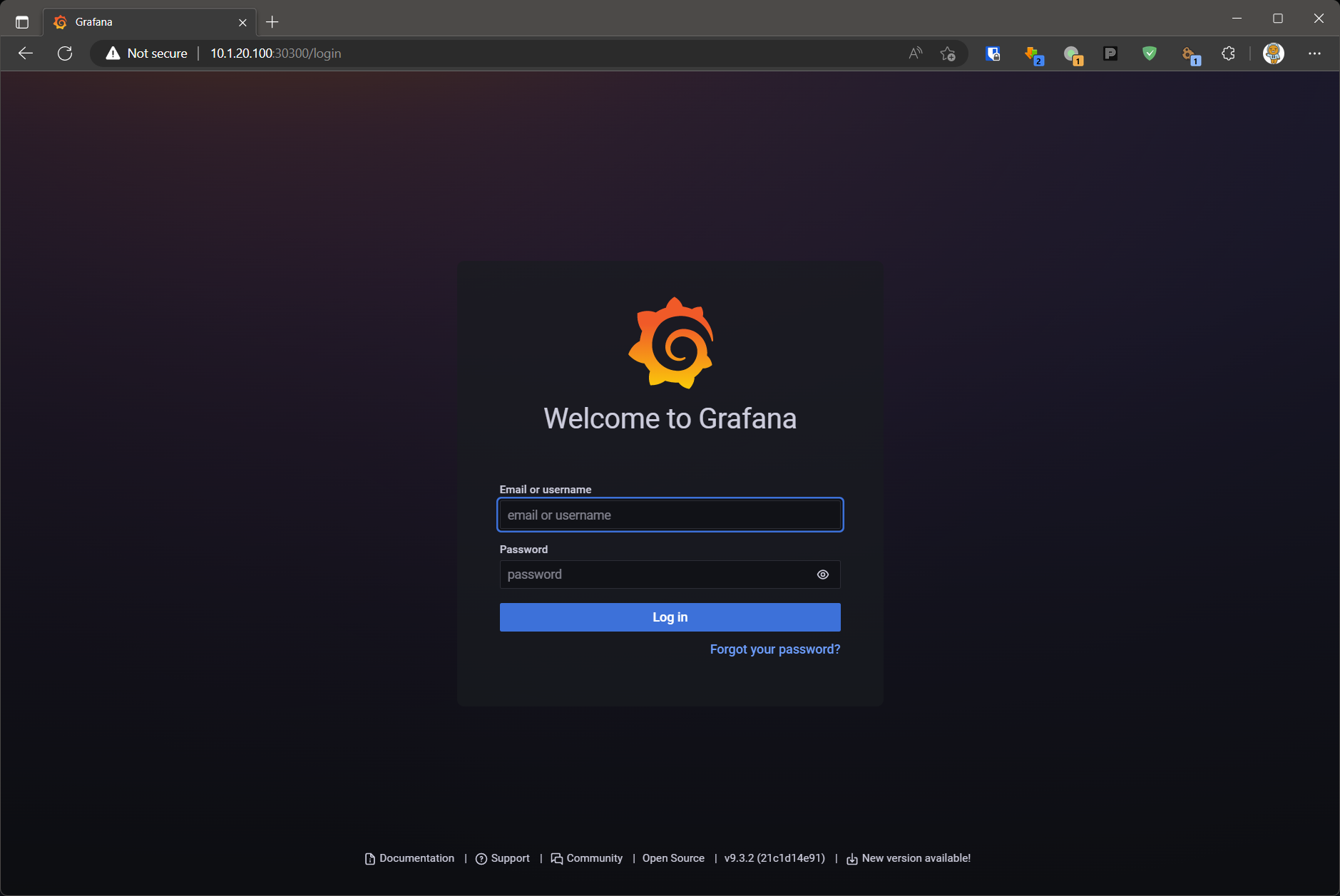Open the Open Source footer link

pos(673,858)
